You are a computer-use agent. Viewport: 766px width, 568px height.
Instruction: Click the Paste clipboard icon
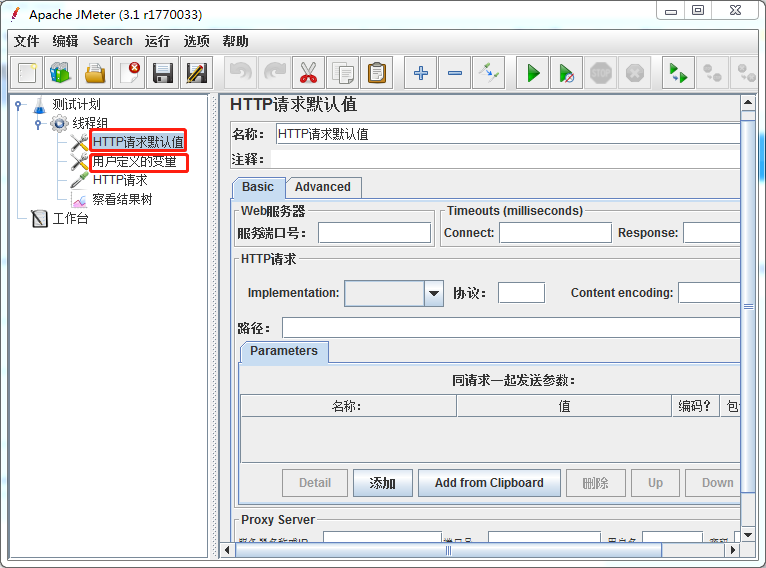(x=377, y=73)
